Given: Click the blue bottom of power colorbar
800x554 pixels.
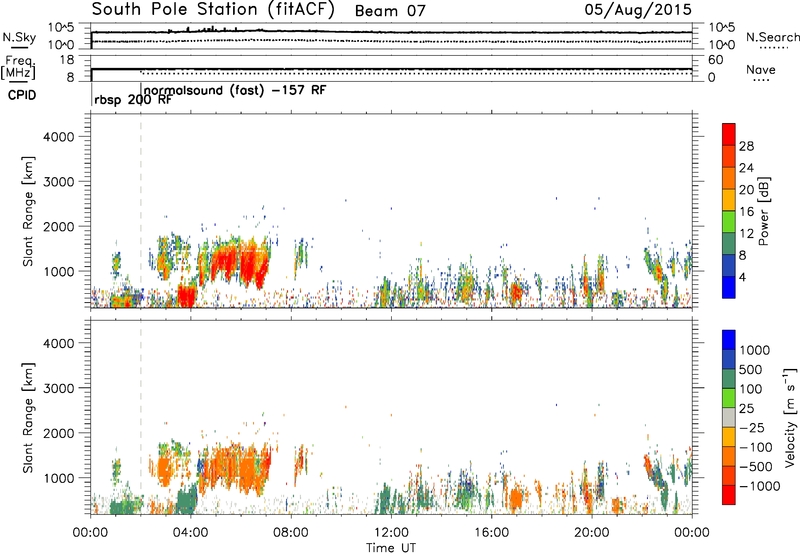Looking at the screenshot, I should point(729,287).
